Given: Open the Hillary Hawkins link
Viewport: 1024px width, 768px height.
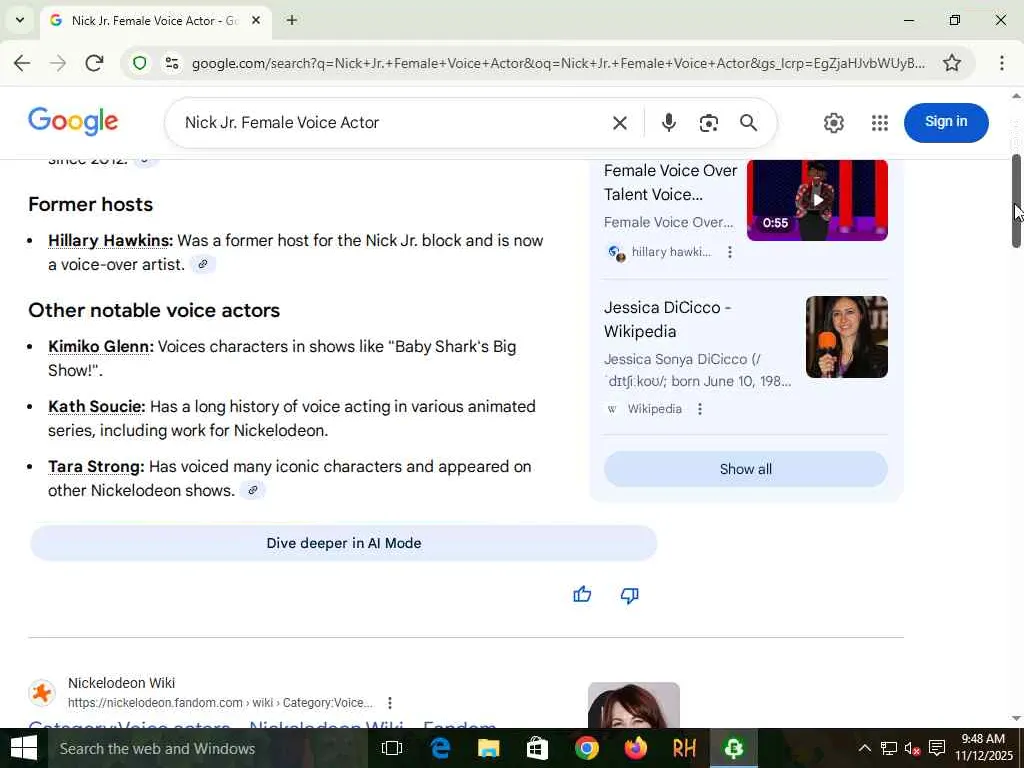Looking at the screenshot, I should pyautogui.click(x=110, y=241).
